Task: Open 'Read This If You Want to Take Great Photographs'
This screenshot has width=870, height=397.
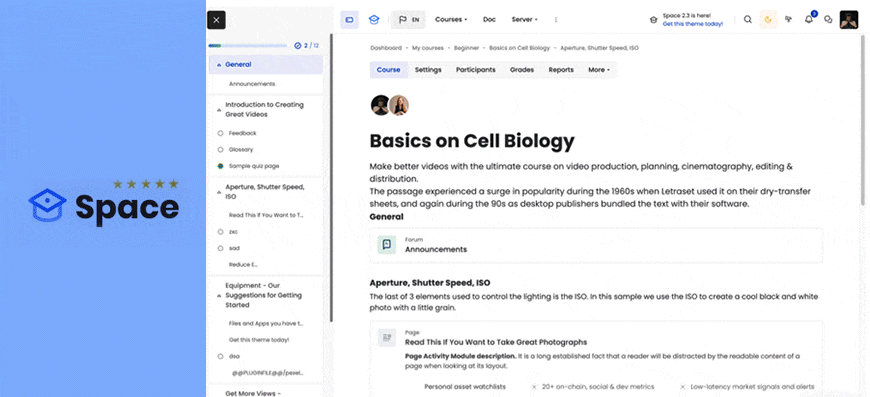Action: click(495, 342)
